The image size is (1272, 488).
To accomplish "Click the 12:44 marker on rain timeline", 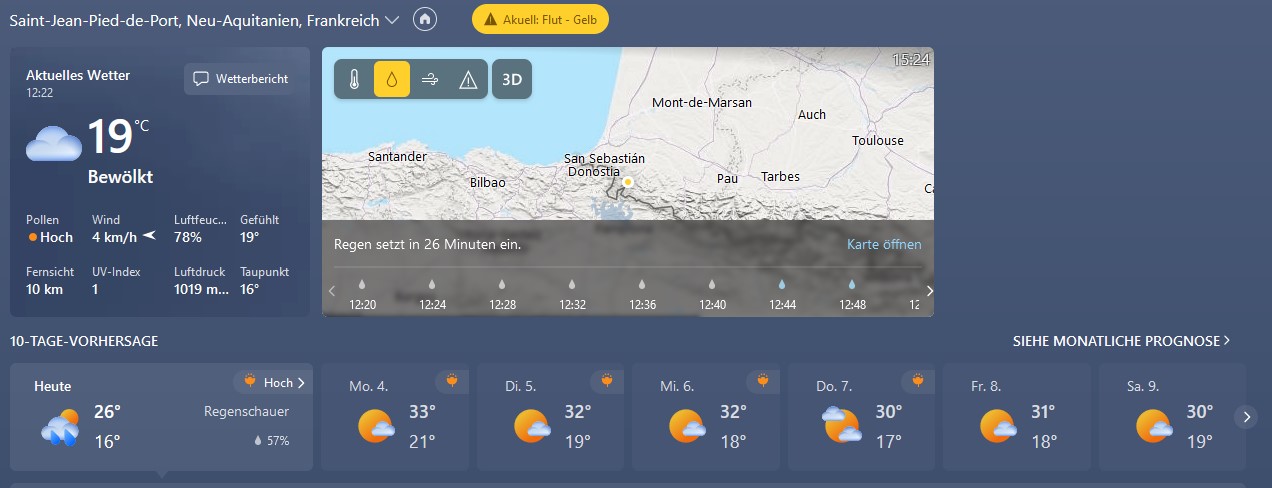I will (782, 295).
